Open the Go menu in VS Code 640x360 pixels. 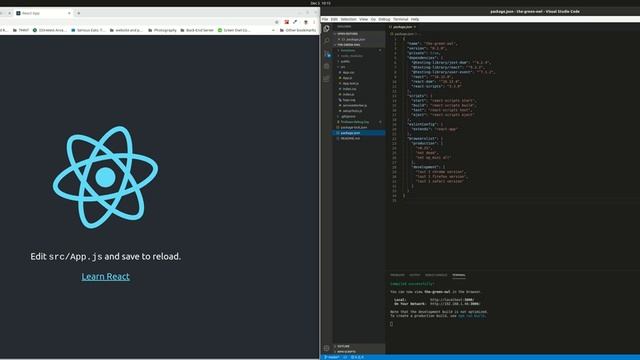click(373, 19)
